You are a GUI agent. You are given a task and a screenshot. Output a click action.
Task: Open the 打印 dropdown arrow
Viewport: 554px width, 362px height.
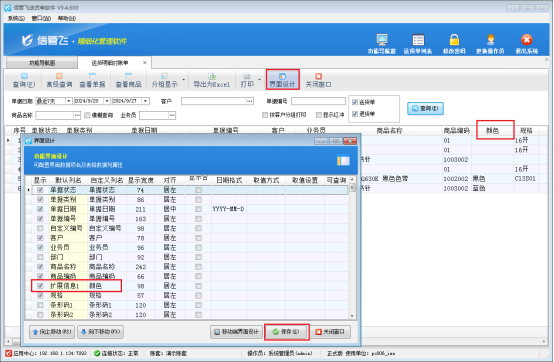(259, 80)
